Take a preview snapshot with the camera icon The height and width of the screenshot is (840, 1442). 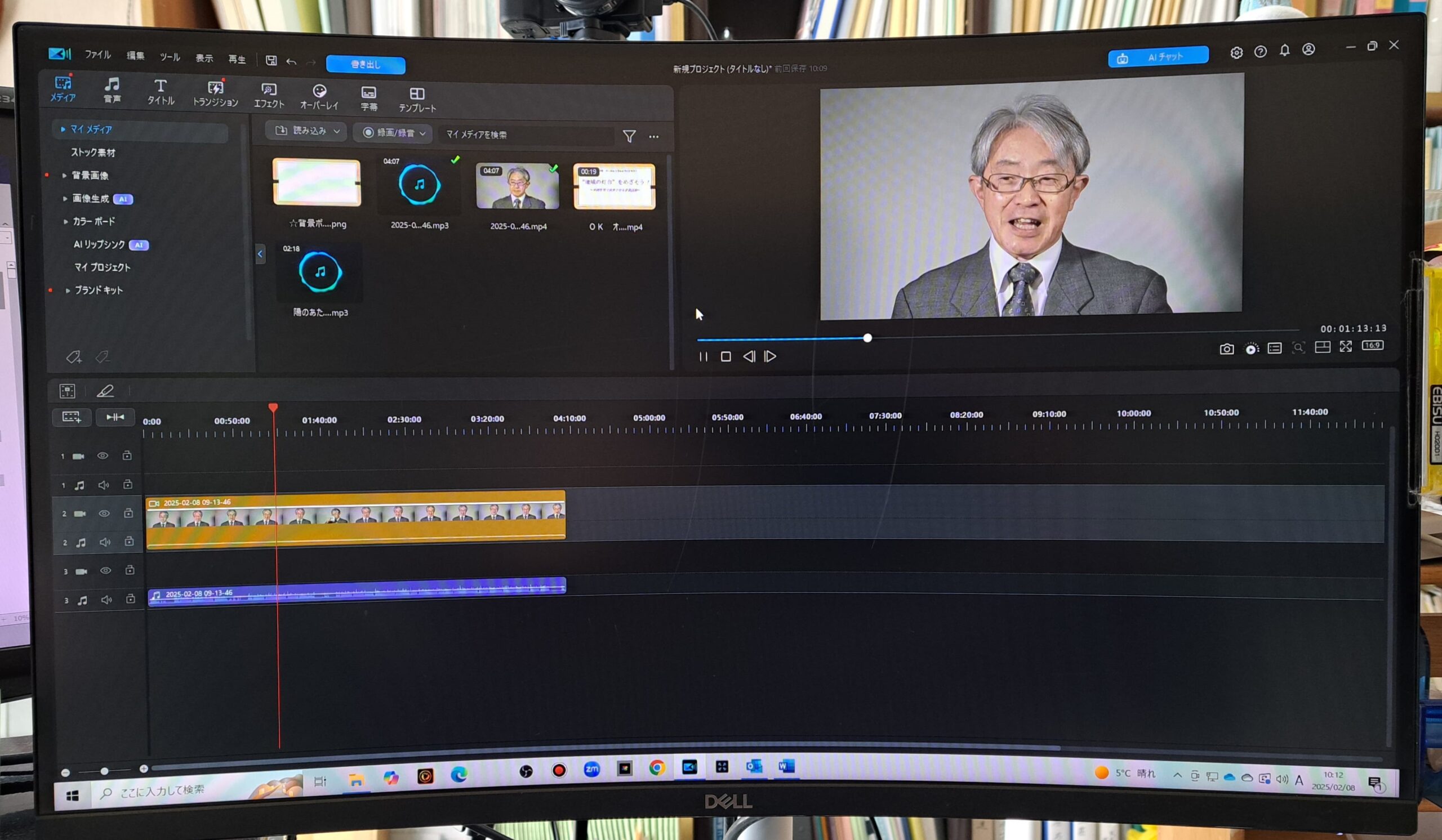(x=1227, y=349)
